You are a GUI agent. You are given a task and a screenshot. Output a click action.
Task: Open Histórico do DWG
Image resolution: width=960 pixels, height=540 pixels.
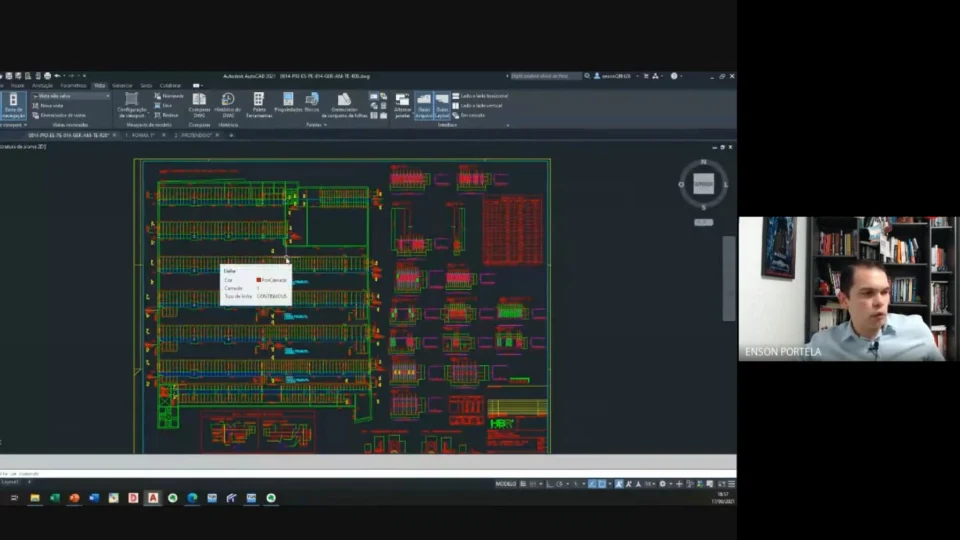(228, 105)
